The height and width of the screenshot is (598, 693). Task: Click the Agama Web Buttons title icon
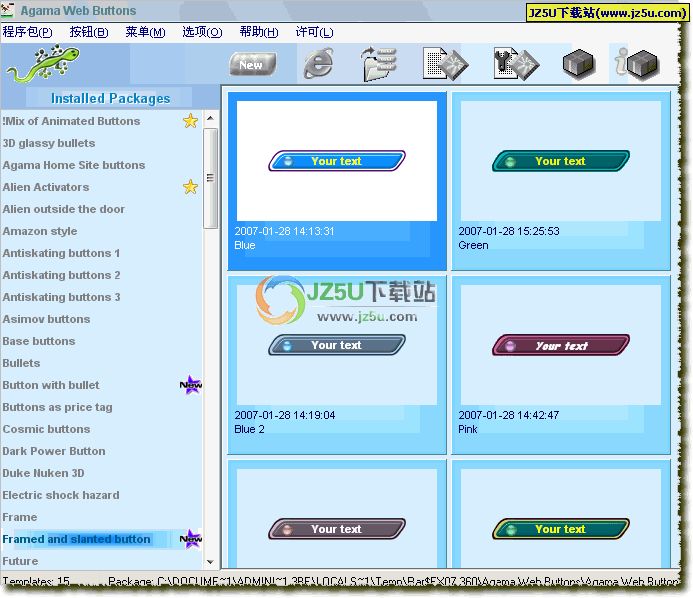8,10
